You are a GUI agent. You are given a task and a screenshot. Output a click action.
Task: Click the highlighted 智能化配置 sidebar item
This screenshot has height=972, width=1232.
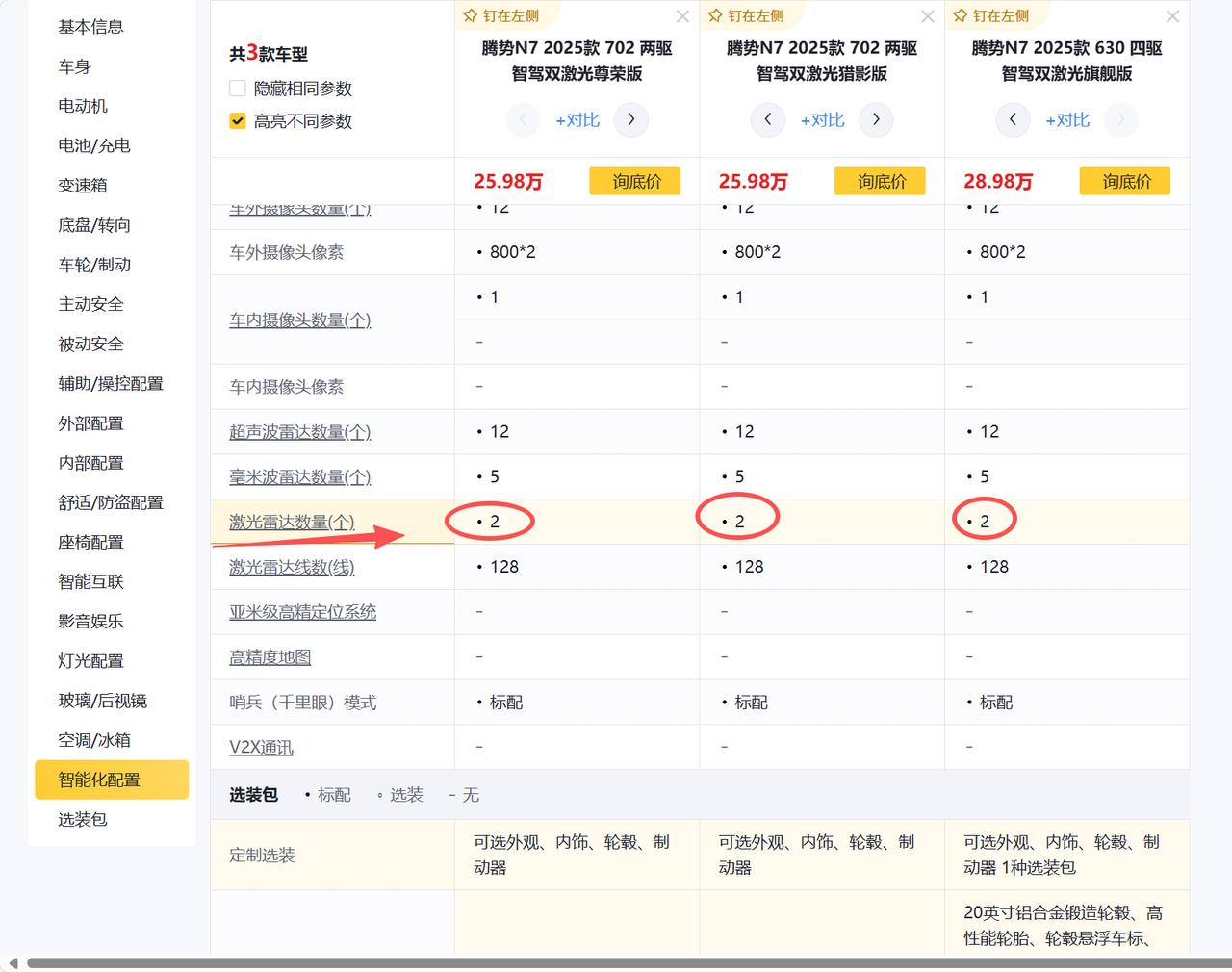(112, 780)
